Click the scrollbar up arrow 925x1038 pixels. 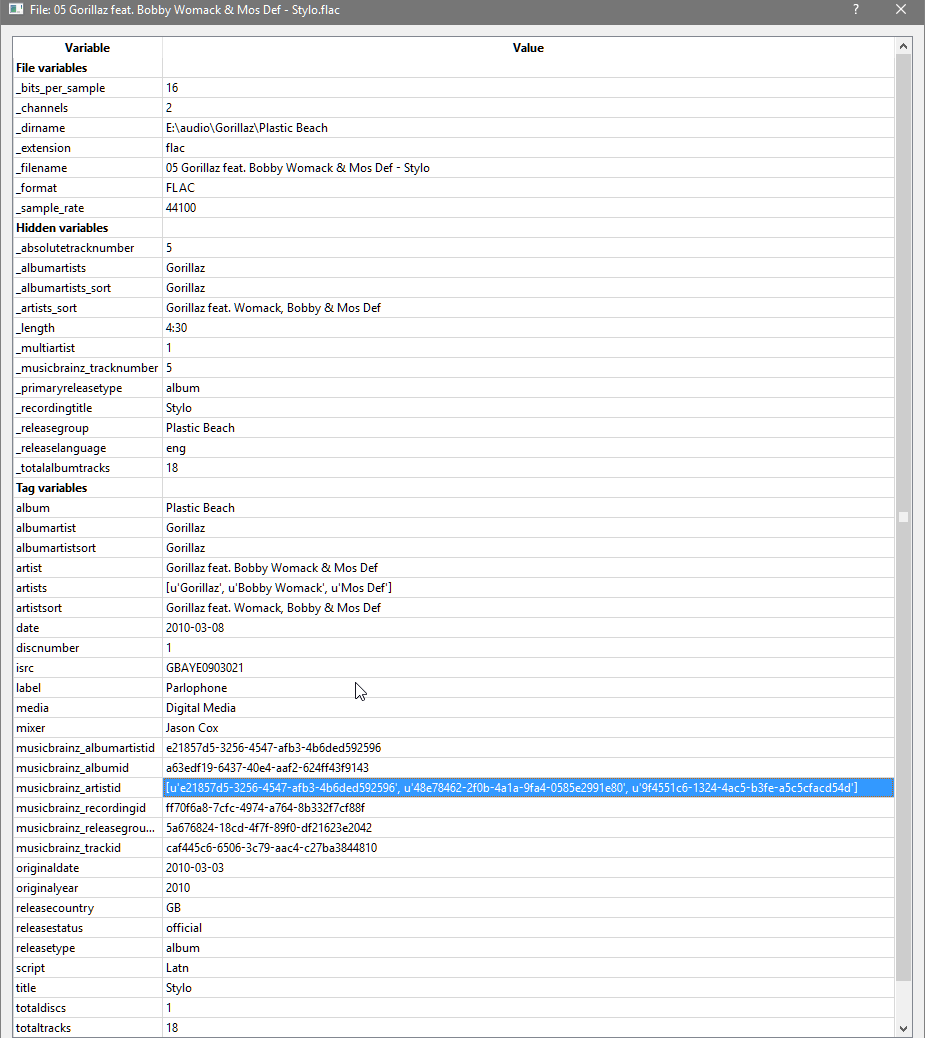pos(903,46)
